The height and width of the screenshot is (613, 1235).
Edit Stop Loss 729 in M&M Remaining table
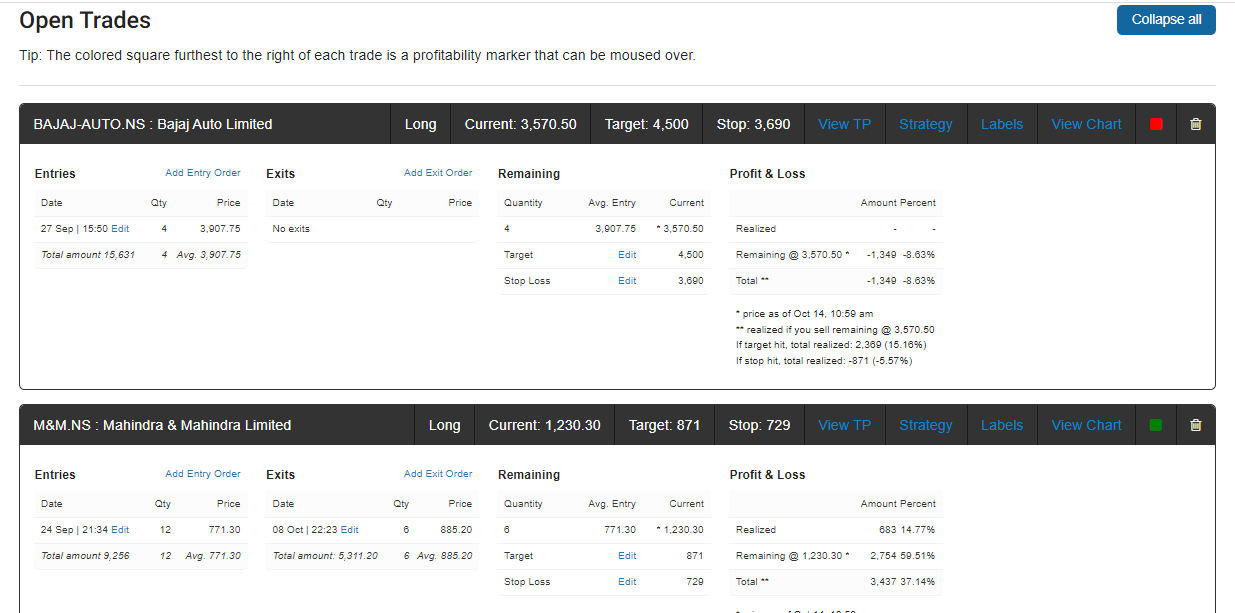(627, 582)
